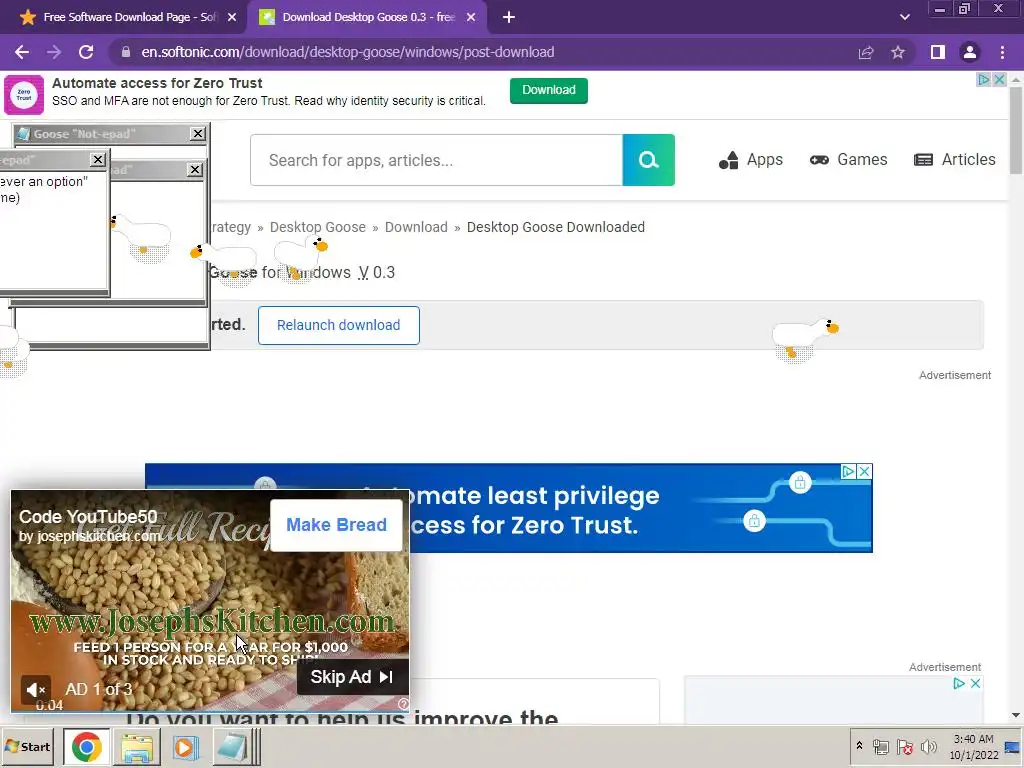The width and height of the screenshot is (1024, 768).
Task: Click the info icon on the video ad
Action: [403, 704]
